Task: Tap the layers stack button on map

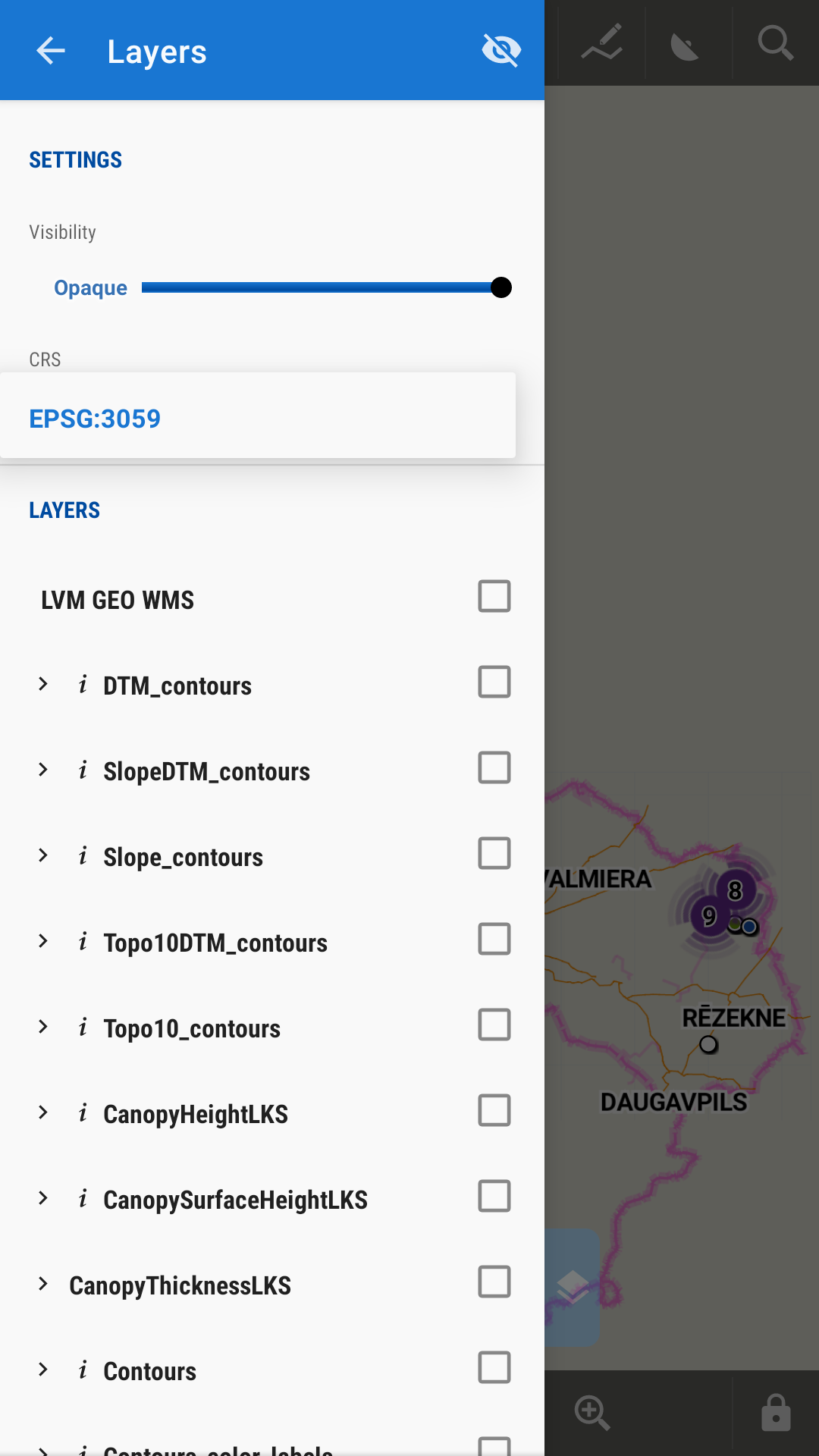Action: tap(573, 1287)
